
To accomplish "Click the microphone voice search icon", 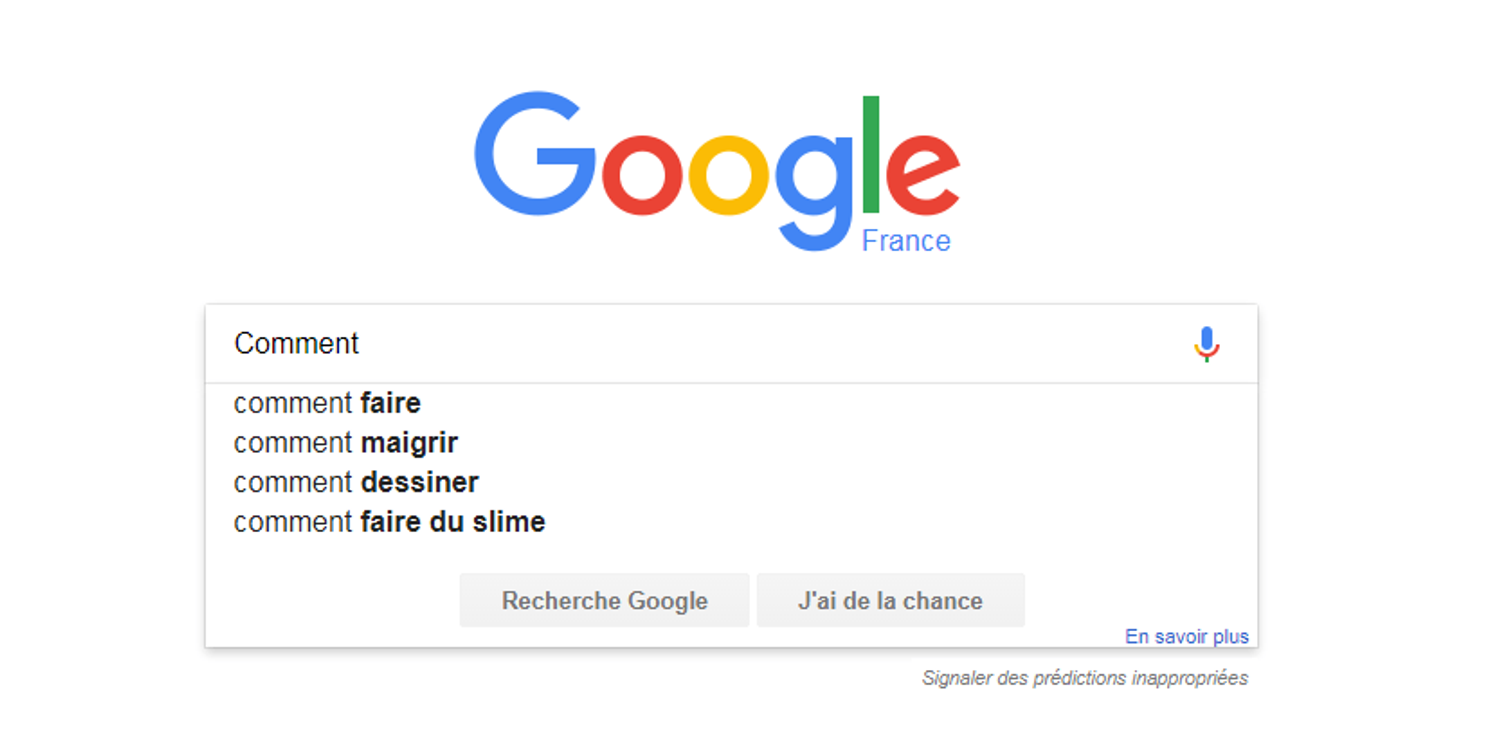I will tap(1207, 344).
